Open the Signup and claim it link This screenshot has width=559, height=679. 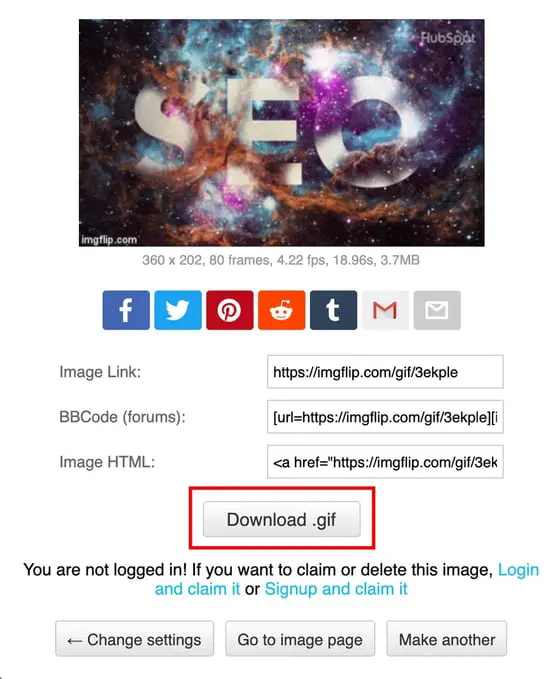point(336,589)
